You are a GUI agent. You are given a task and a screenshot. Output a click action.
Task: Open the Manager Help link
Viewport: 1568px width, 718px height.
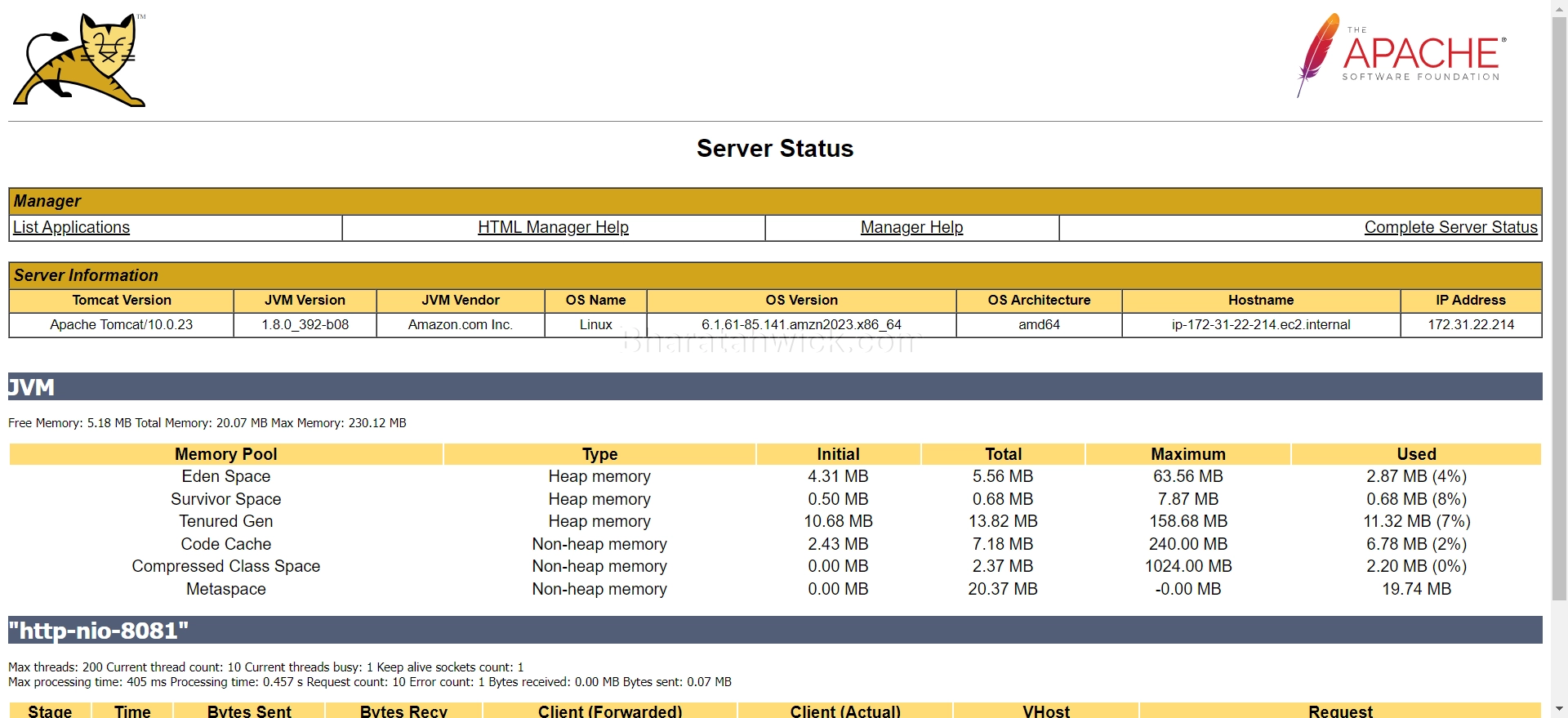point(911,227)
